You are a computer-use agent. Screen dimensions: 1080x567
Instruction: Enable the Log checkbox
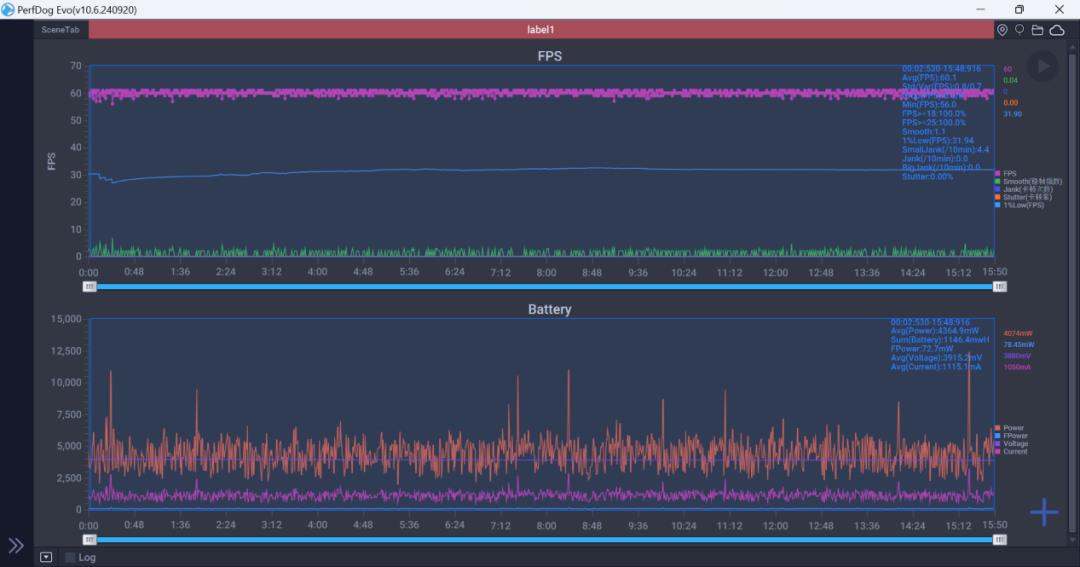[70, 557]
